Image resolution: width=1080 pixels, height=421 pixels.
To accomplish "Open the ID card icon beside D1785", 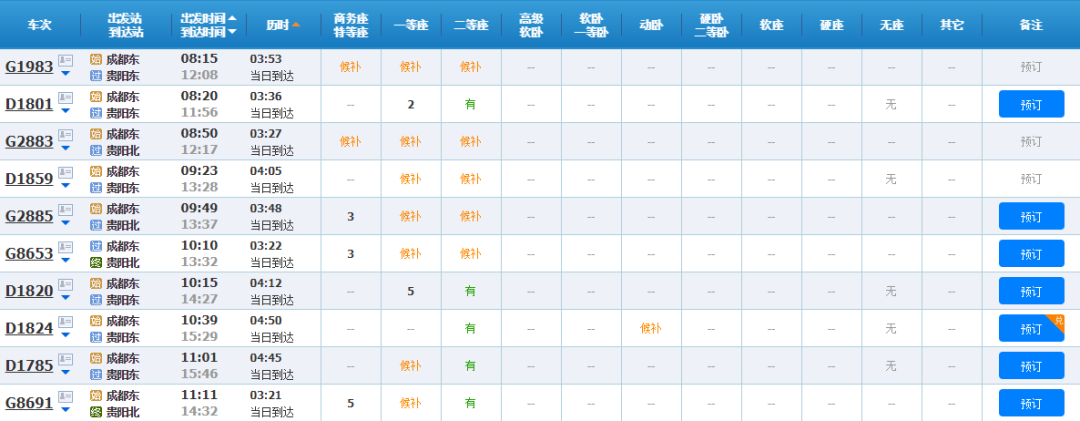I will (65, 358).
